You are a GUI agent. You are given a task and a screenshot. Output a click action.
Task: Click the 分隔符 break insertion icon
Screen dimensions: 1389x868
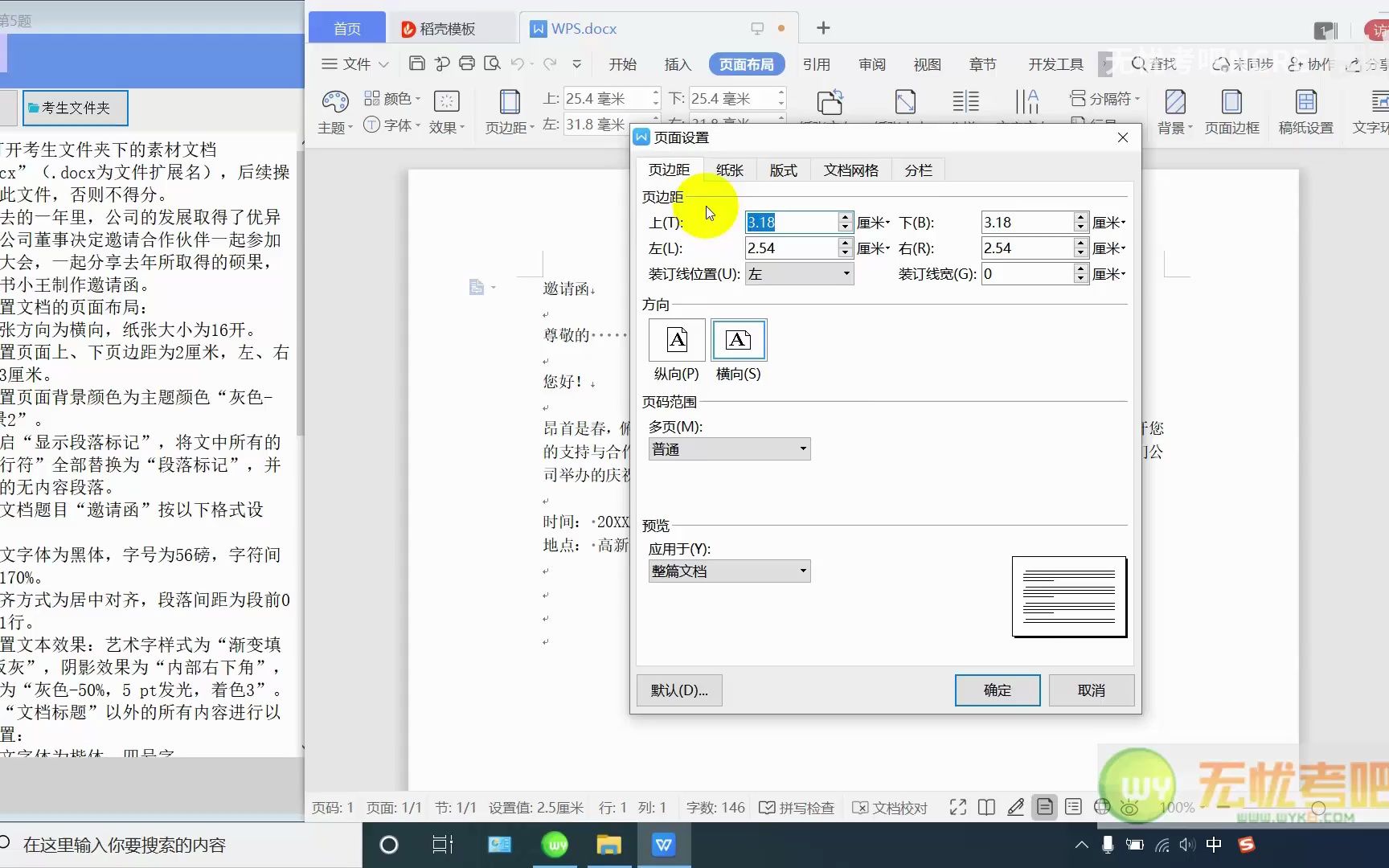[1105, 98]
